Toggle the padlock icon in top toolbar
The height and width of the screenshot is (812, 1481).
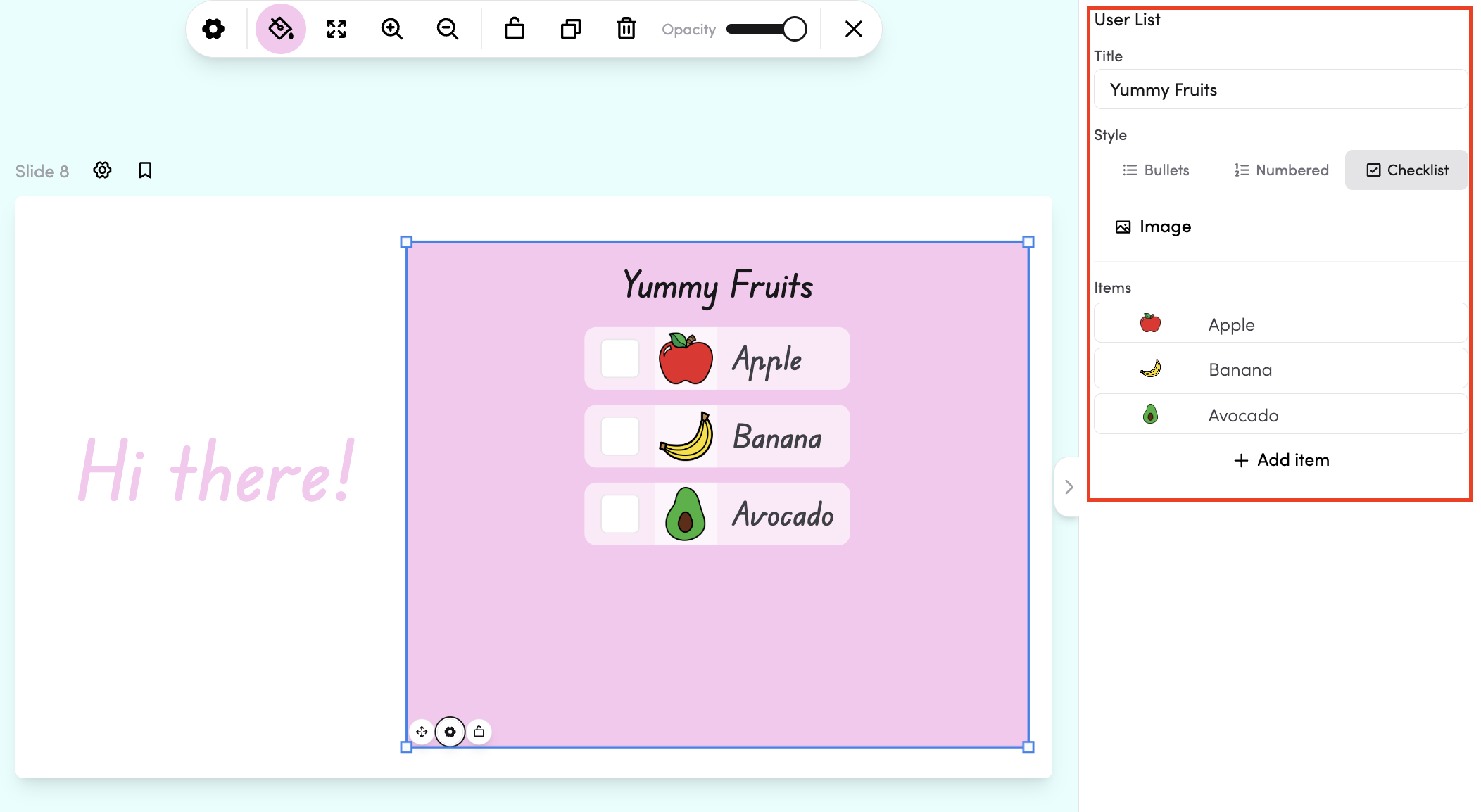tap(515, 29)
